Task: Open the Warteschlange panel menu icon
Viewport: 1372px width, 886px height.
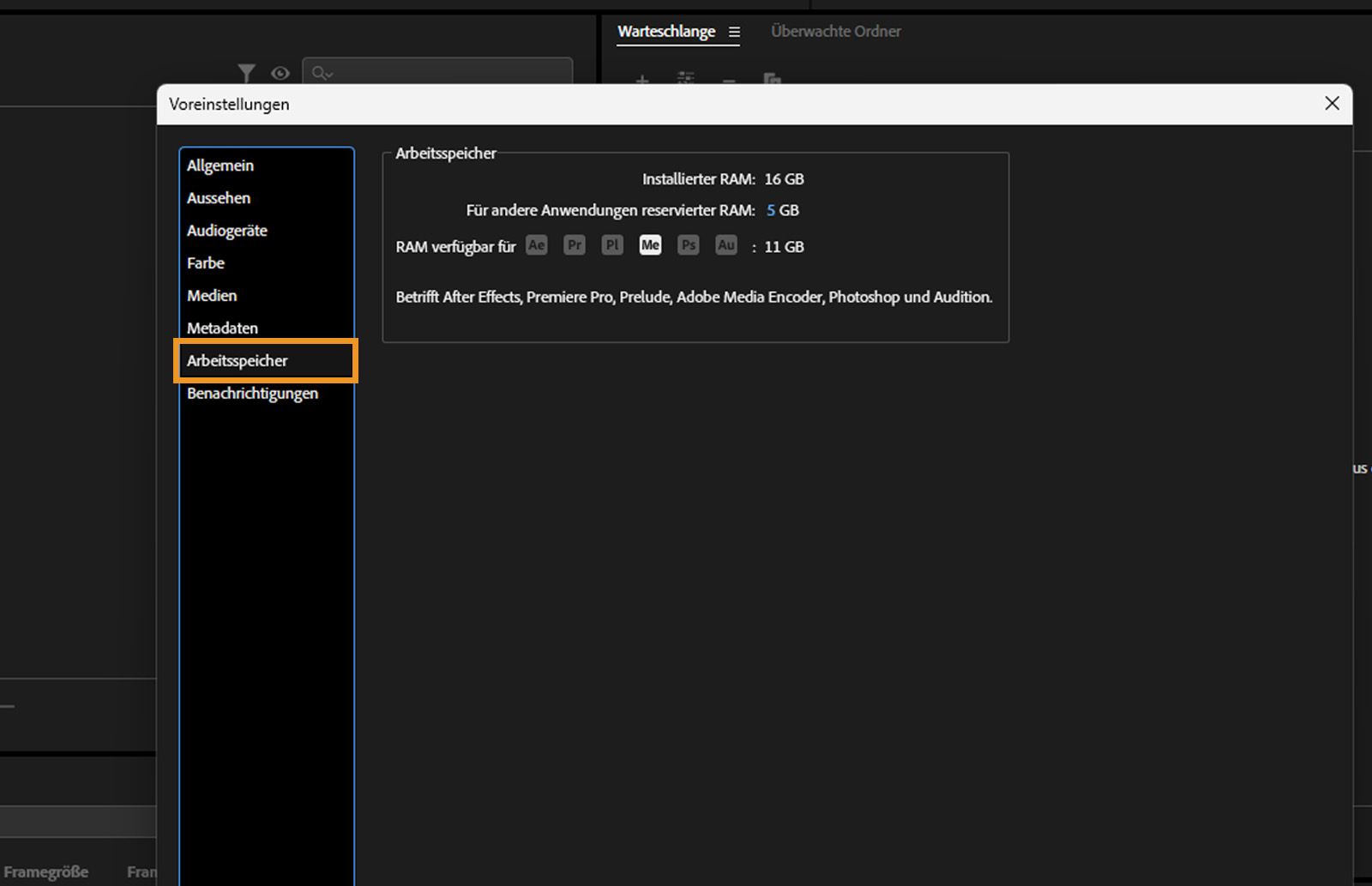Action: coord(734,32)
